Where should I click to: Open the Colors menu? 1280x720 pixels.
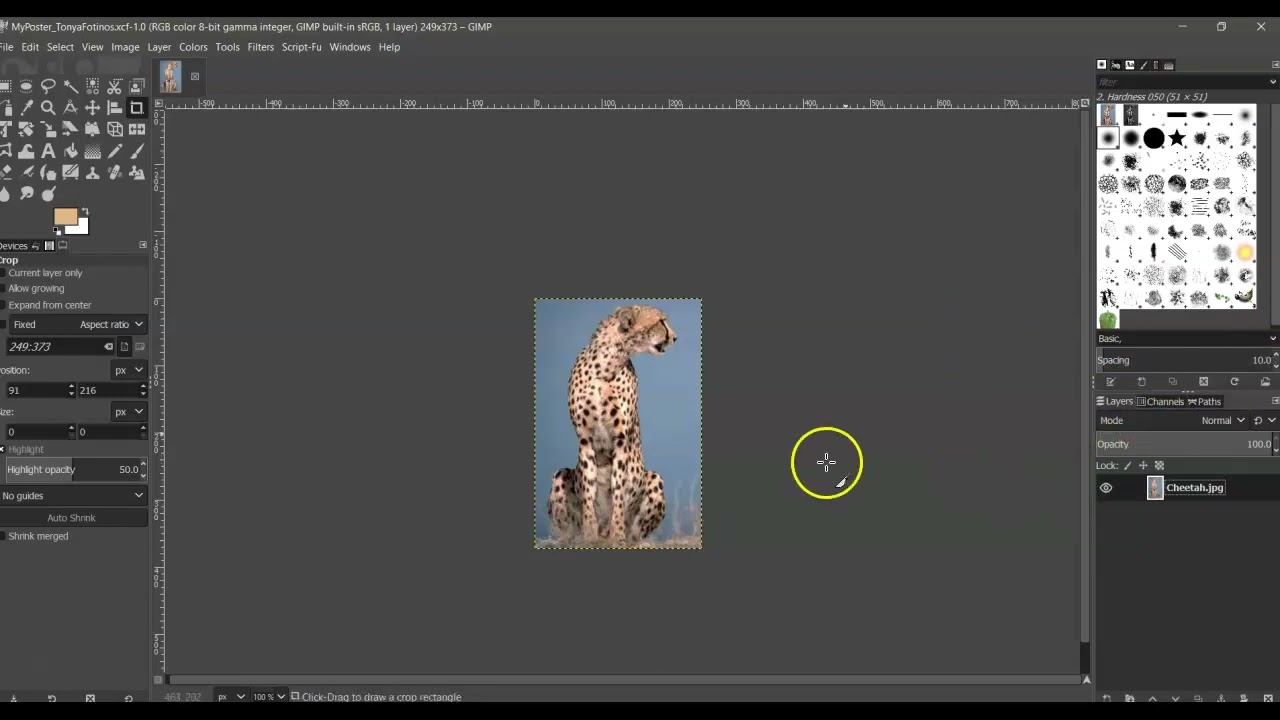pyautogui.click(x=193, y=47)
